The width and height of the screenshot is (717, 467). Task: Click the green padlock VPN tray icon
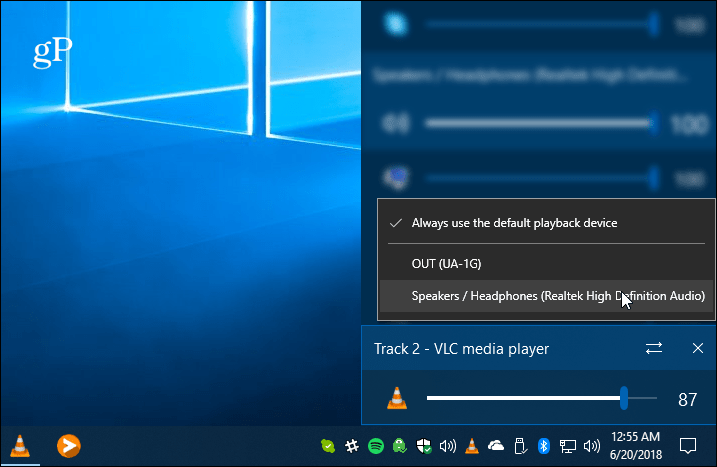pyautogui.click(x=400, y=446)
